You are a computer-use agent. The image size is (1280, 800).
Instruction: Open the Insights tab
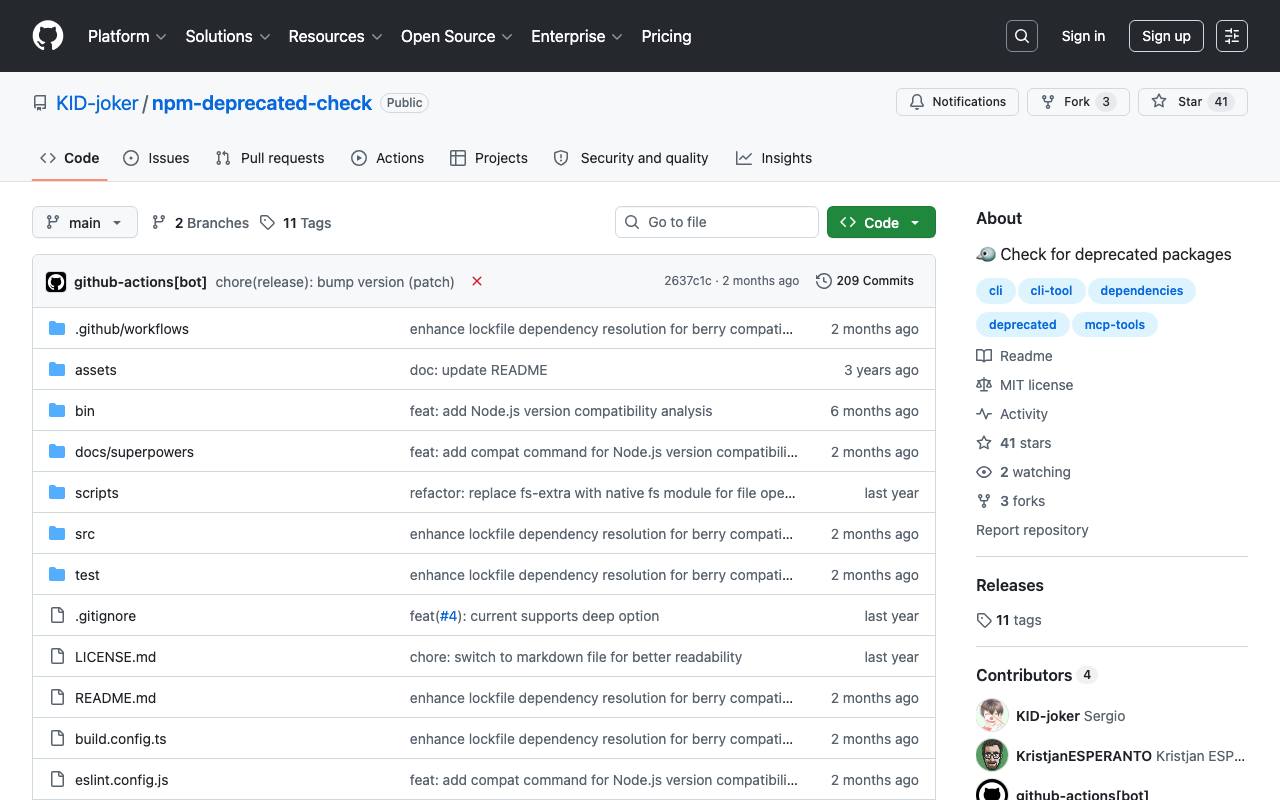tap(774, 158)
